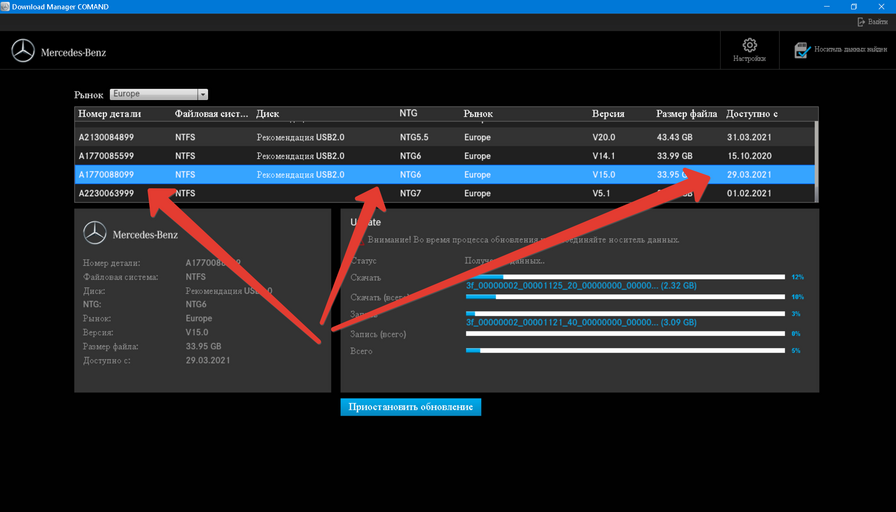Click the Mercedes-Benz star logo in header

23,51
